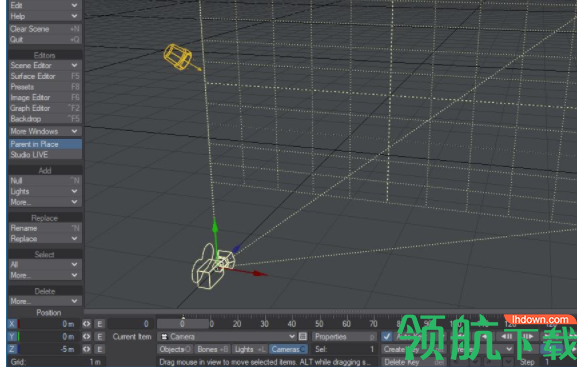This screenshot has height=367, width=577.
Task: Open the Presets window
Action: (45, 87)
